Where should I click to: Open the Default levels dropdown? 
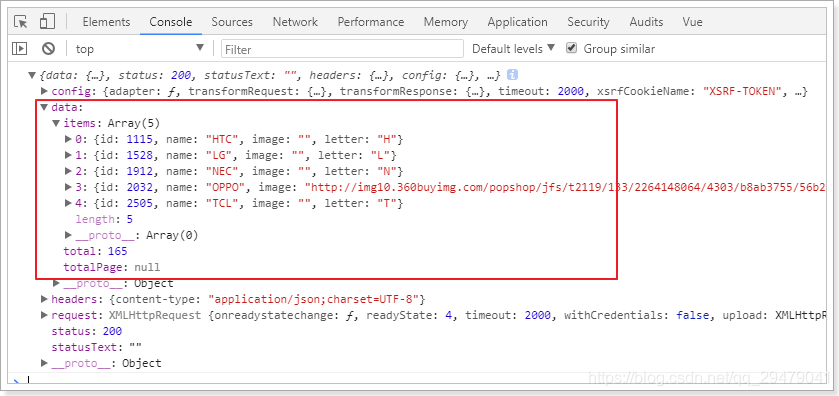(x=513, y=49)
